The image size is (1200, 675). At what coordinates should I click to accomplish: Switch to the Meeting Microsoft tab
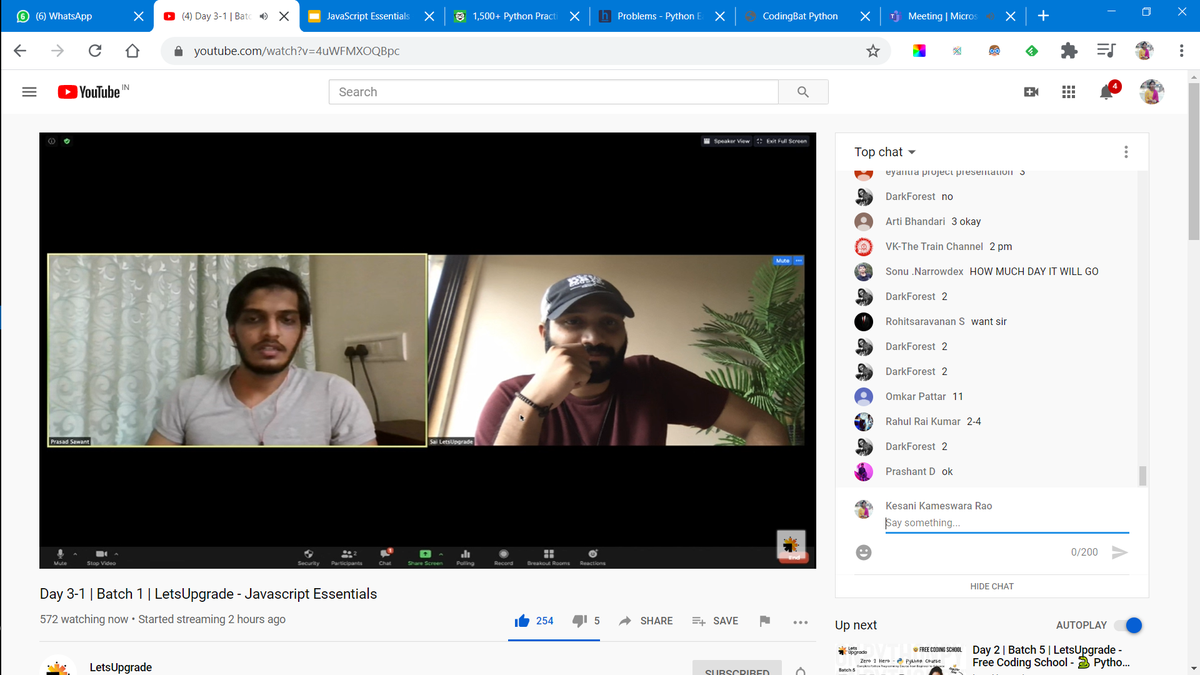coord(951,16)
